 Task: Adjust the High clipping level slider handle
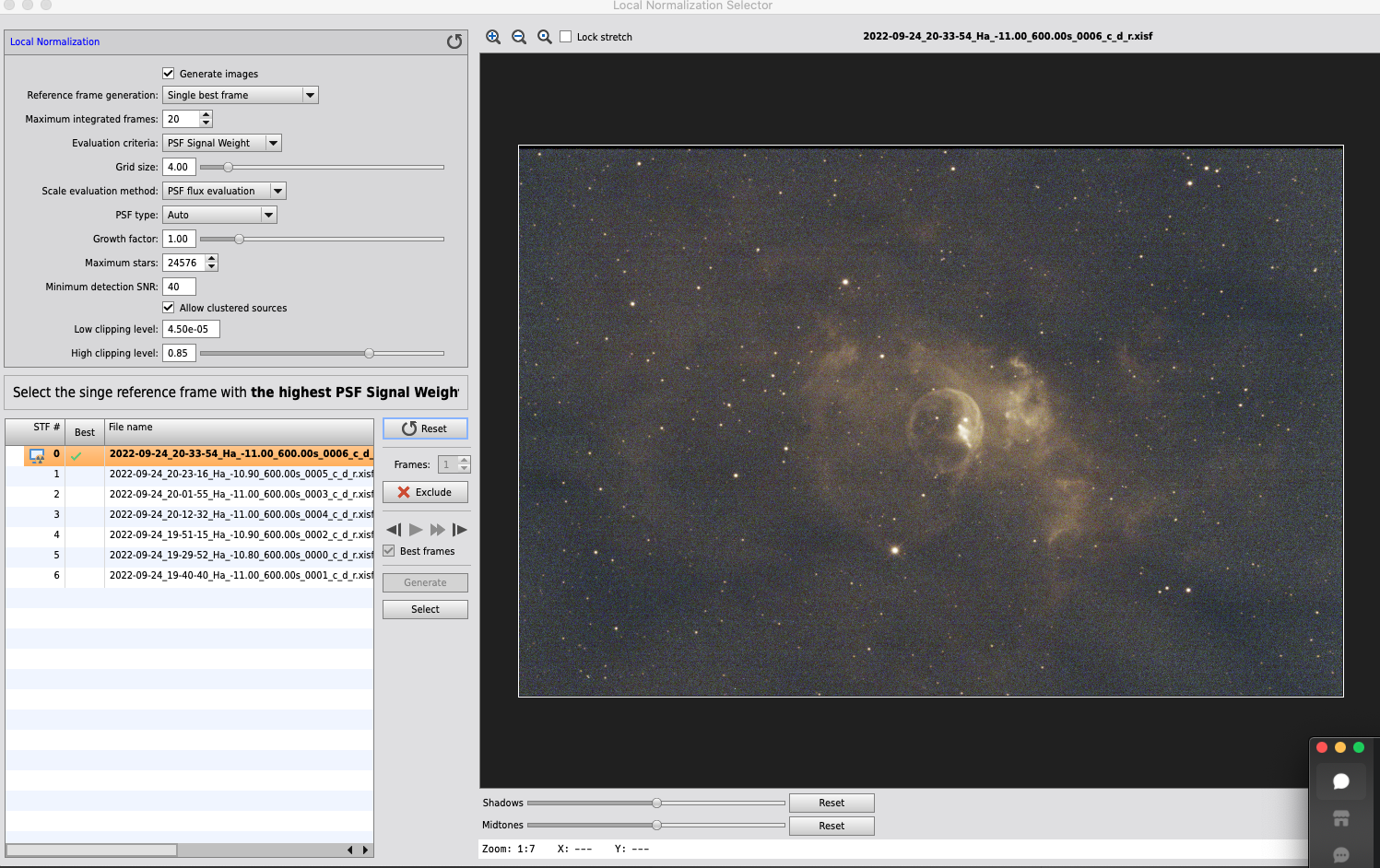point(369,353)
